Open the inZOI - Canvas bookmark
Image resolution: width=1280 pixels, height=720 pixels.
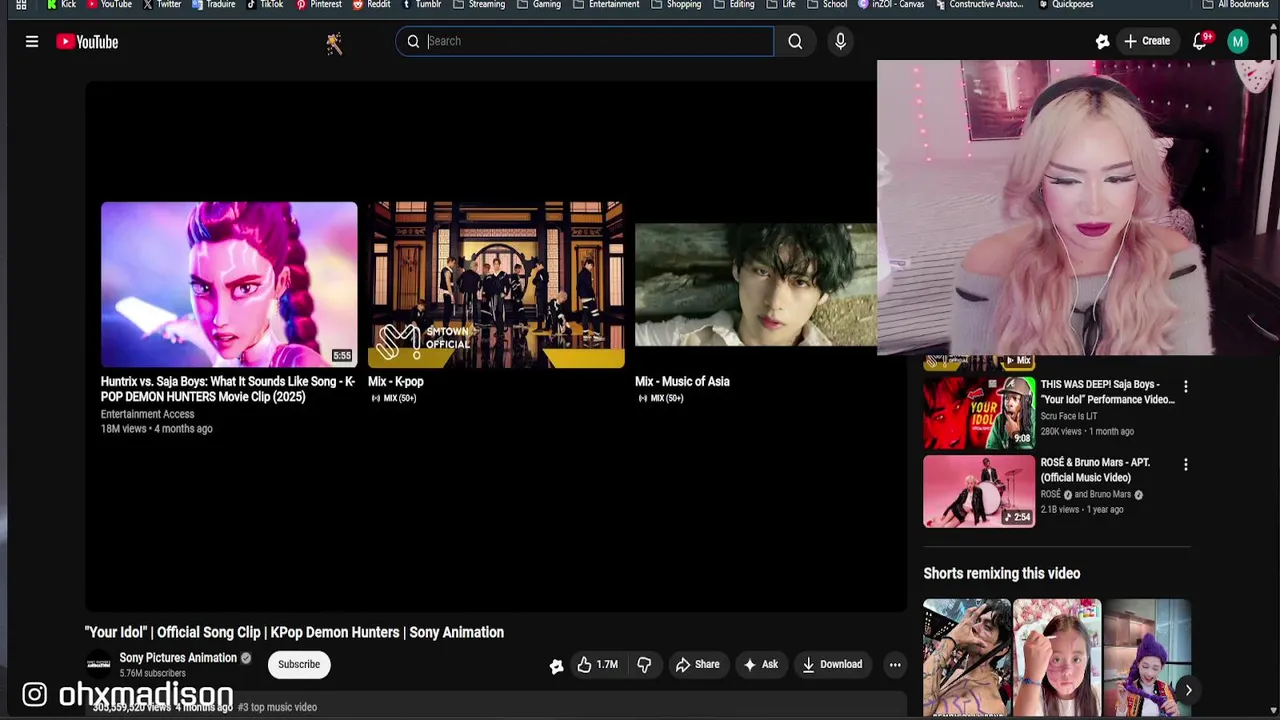coord(891,5)
